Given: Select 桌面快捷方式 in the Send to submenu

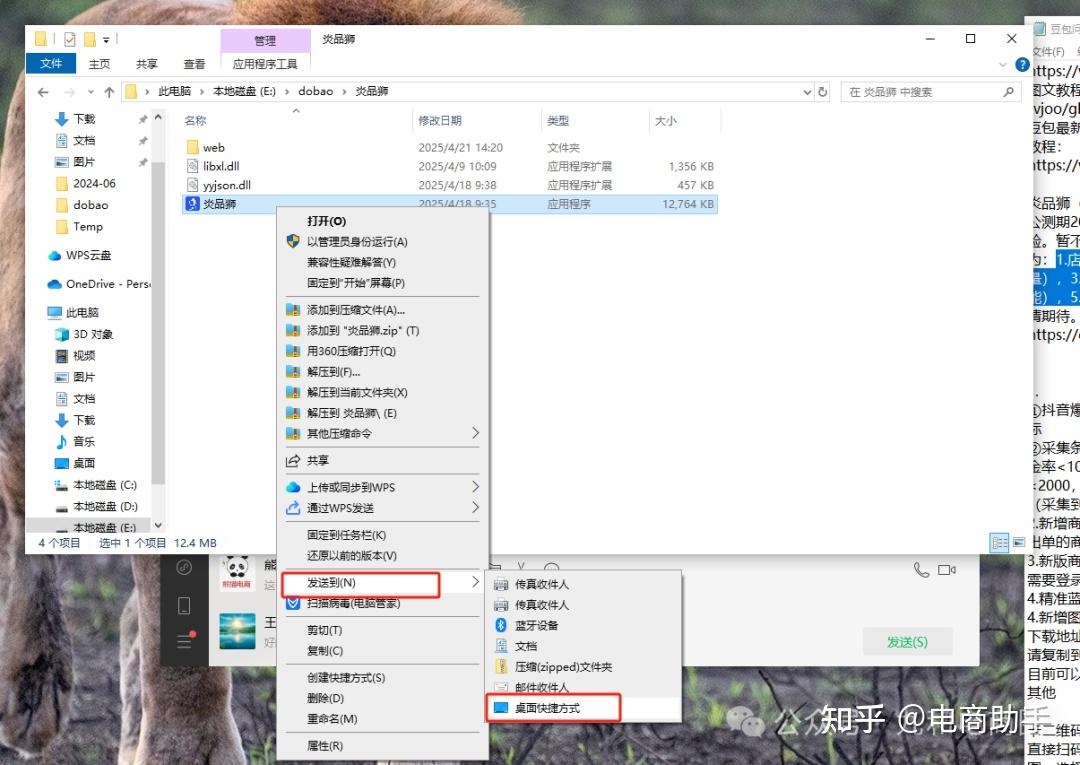Looking at the screenshot, I should click(546, 708).
